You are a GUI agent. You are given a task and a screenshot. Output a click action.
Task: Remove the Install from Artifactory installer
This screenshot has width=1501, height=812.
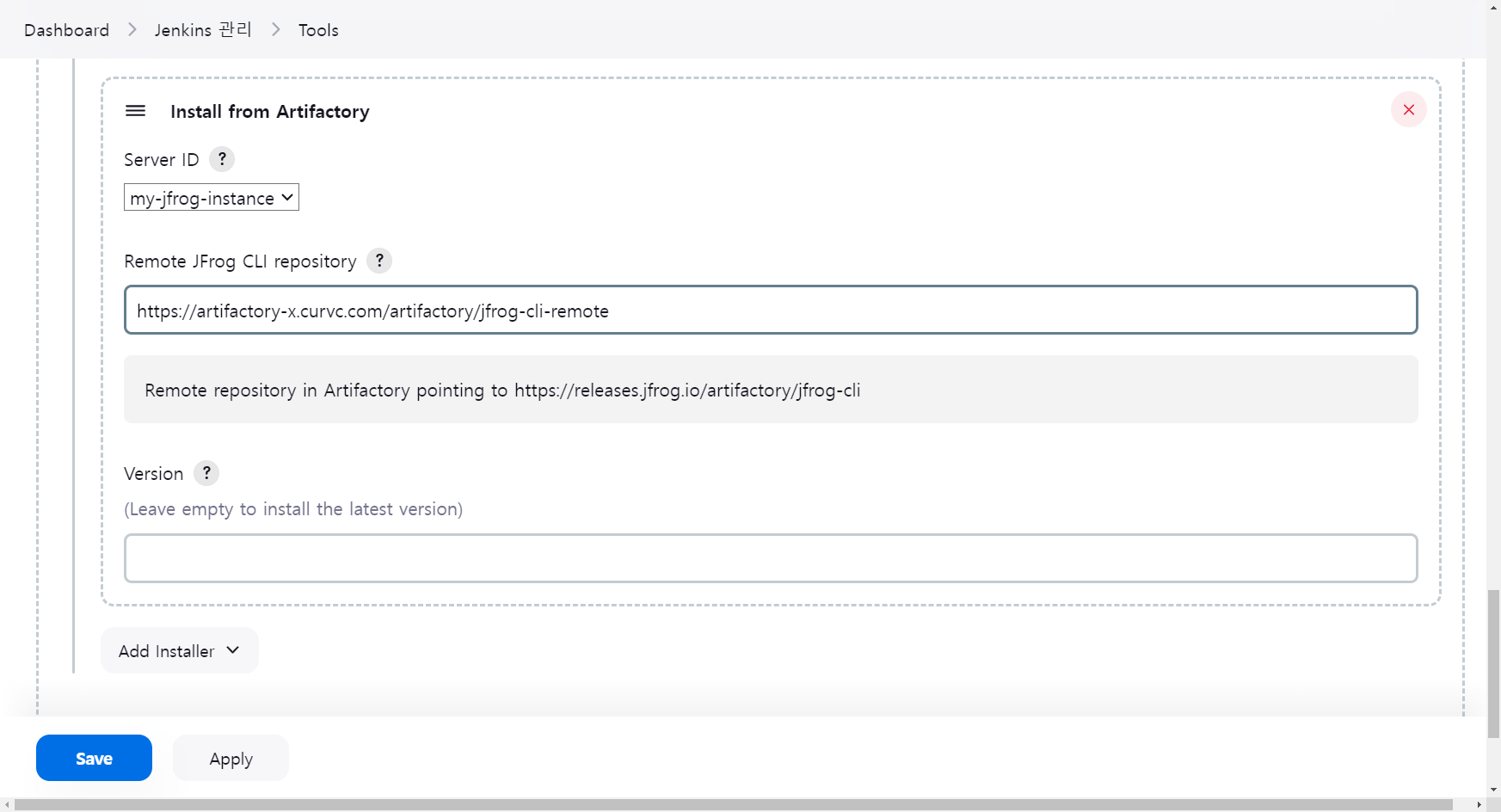(1409, 109)
